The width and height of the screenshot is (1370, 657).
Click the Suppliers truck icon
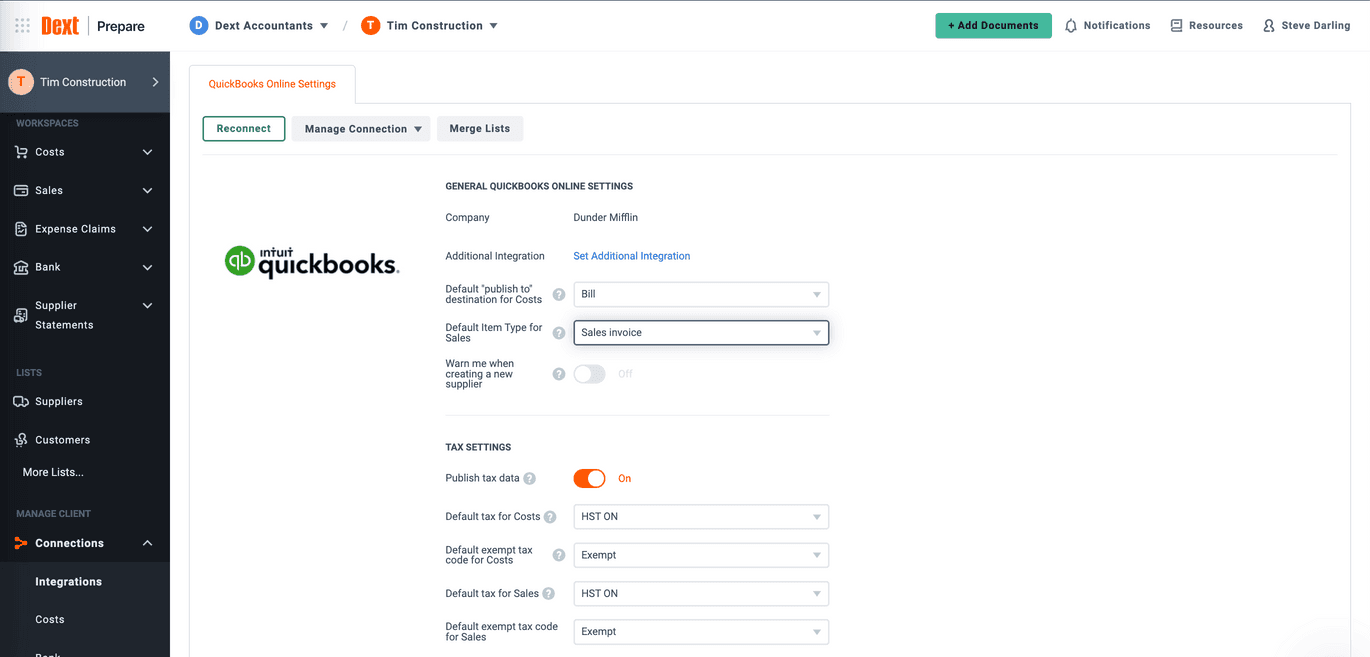[x=21, y=401]
